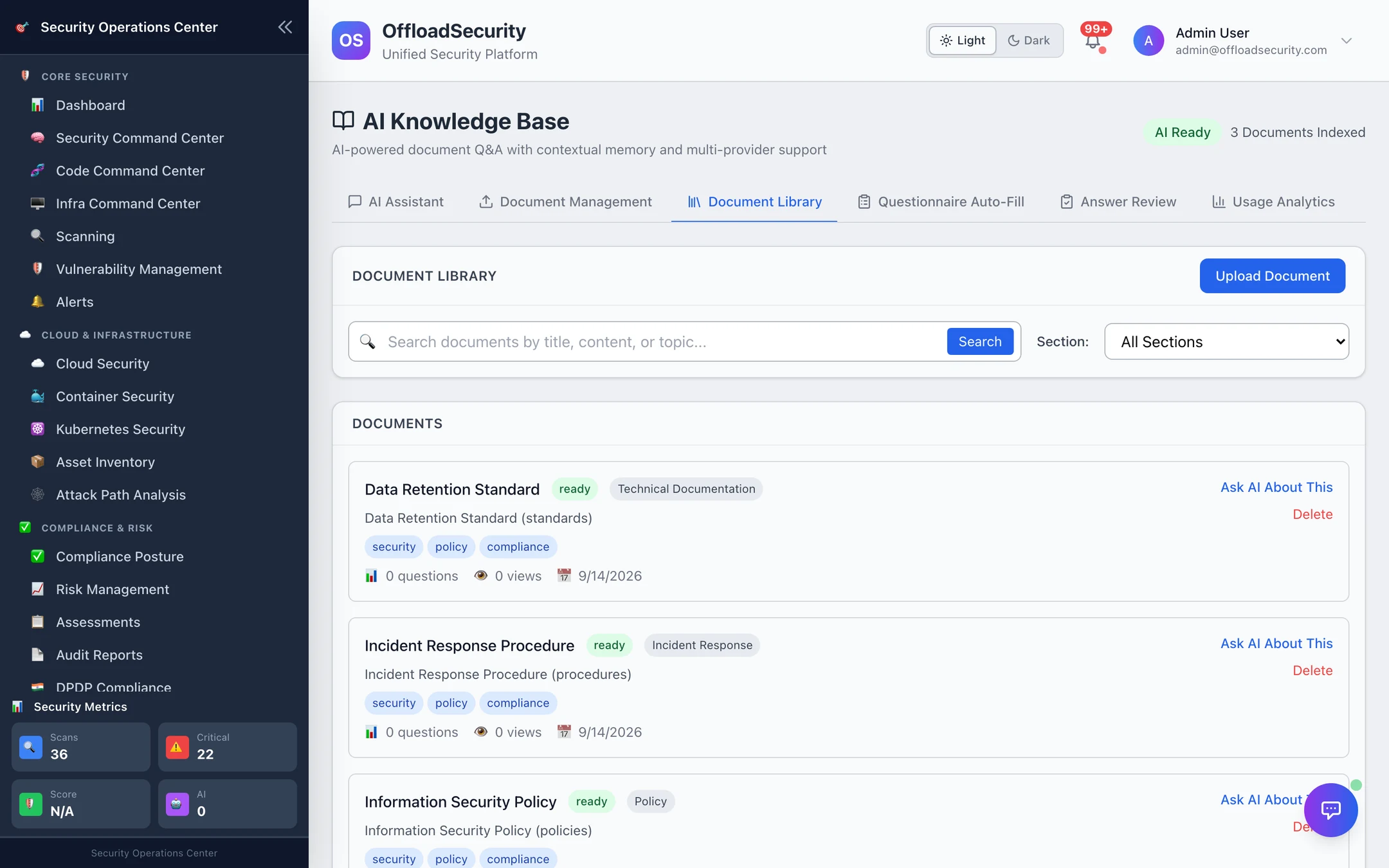Delete the Data Retention Standard document
The image size is (1389, 868).
[x=1312, y=514]
